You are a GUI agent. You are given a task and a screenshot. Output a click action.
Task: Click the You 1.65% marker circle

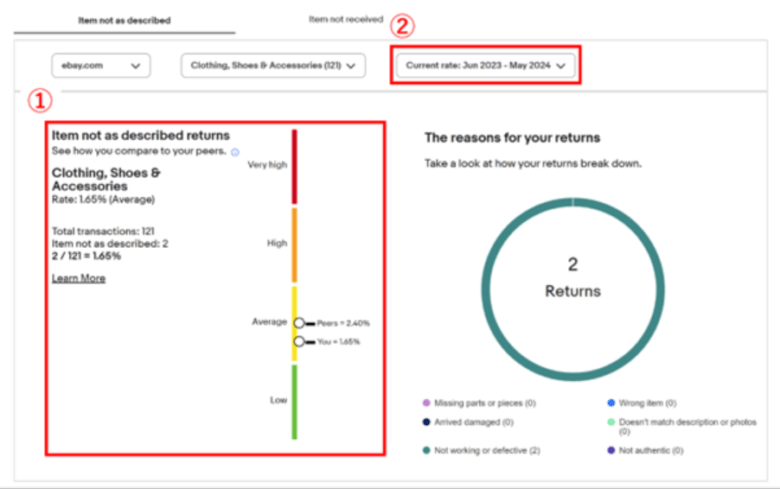(x=298, y=341)
